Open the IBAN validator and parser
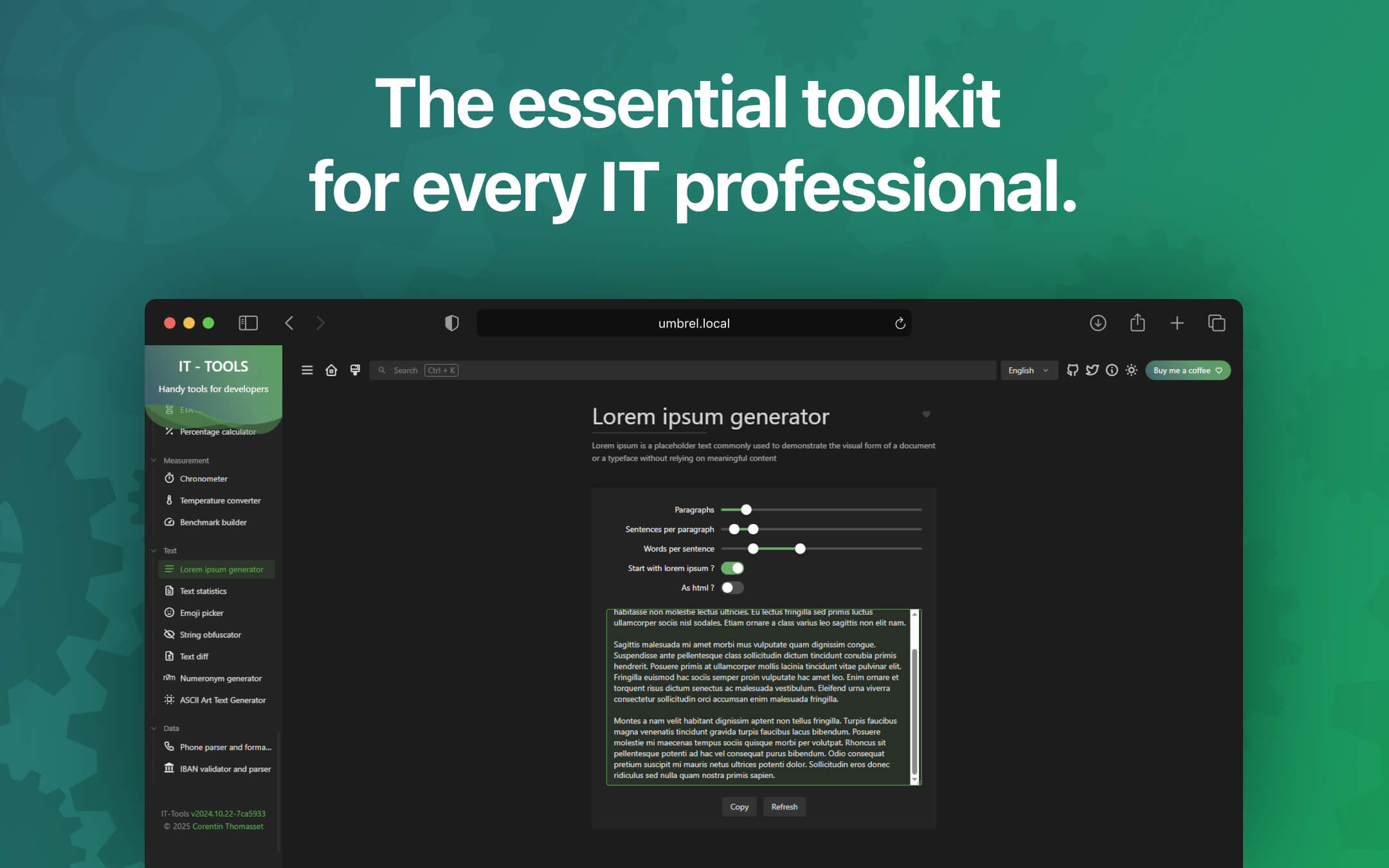 point(225,769)
